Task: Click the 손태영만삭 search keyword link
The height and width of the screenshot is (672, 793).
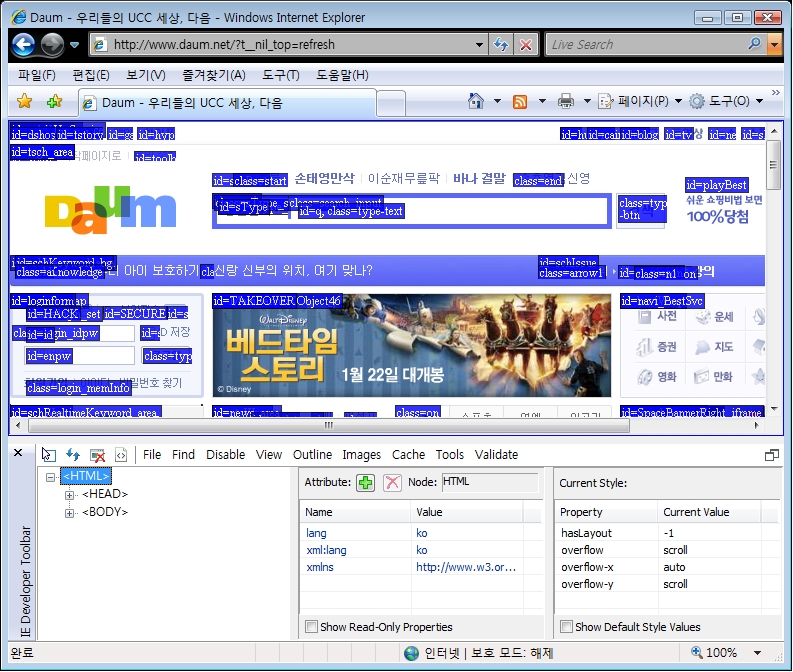Action: pos(325,178)
